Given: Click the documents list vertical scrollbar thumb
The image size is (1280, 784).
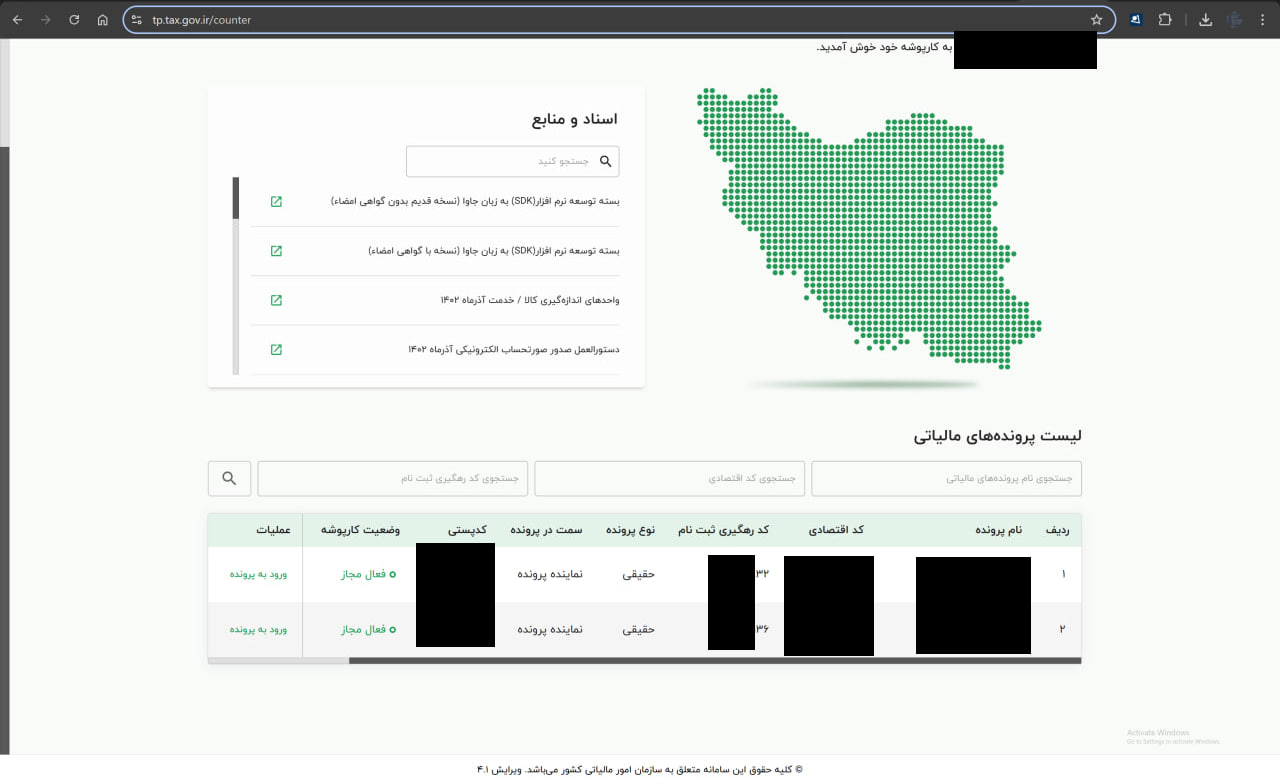Looking at the screenshot, I should (x=236, y=198).
